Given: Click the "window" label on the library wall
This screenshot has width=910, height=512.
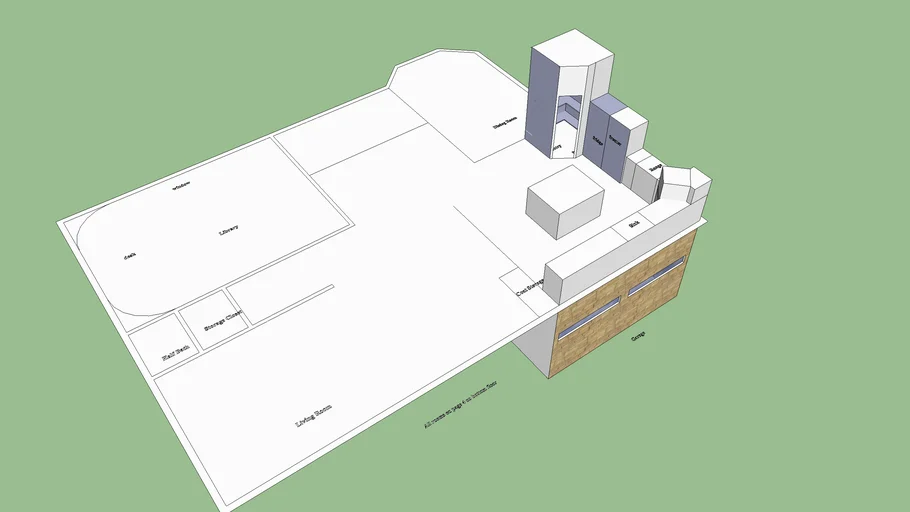Looking at the screenshot, I should (181, 186).
